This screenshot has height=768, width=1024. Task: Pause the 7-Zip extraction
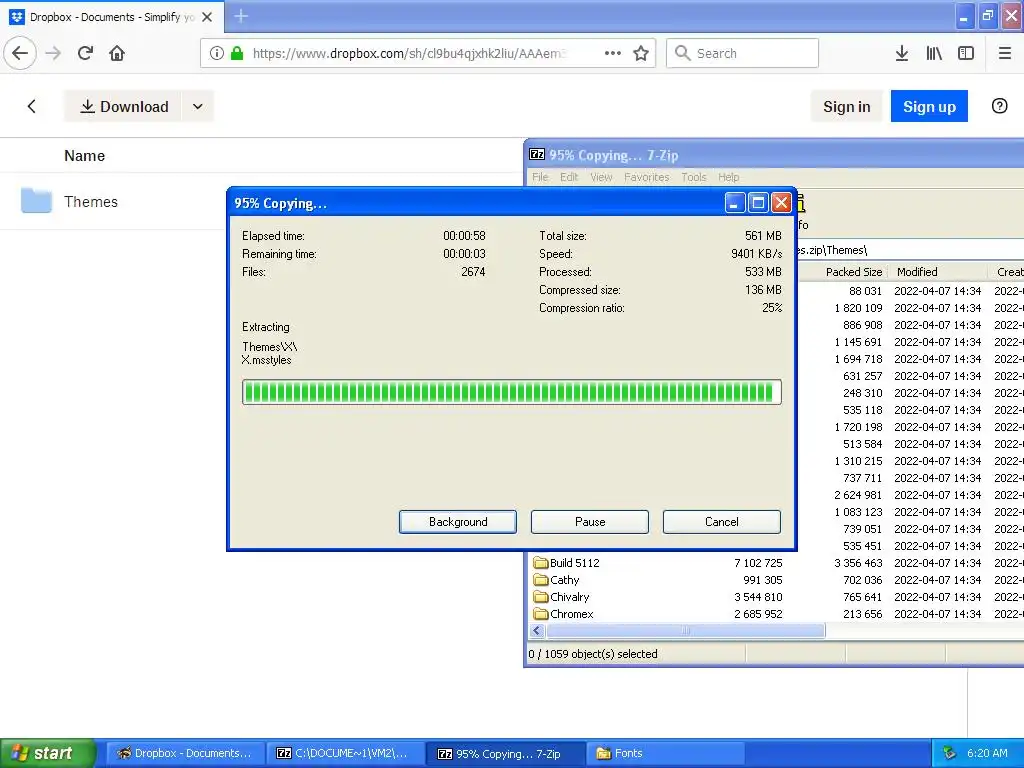(x=590, y=522)
